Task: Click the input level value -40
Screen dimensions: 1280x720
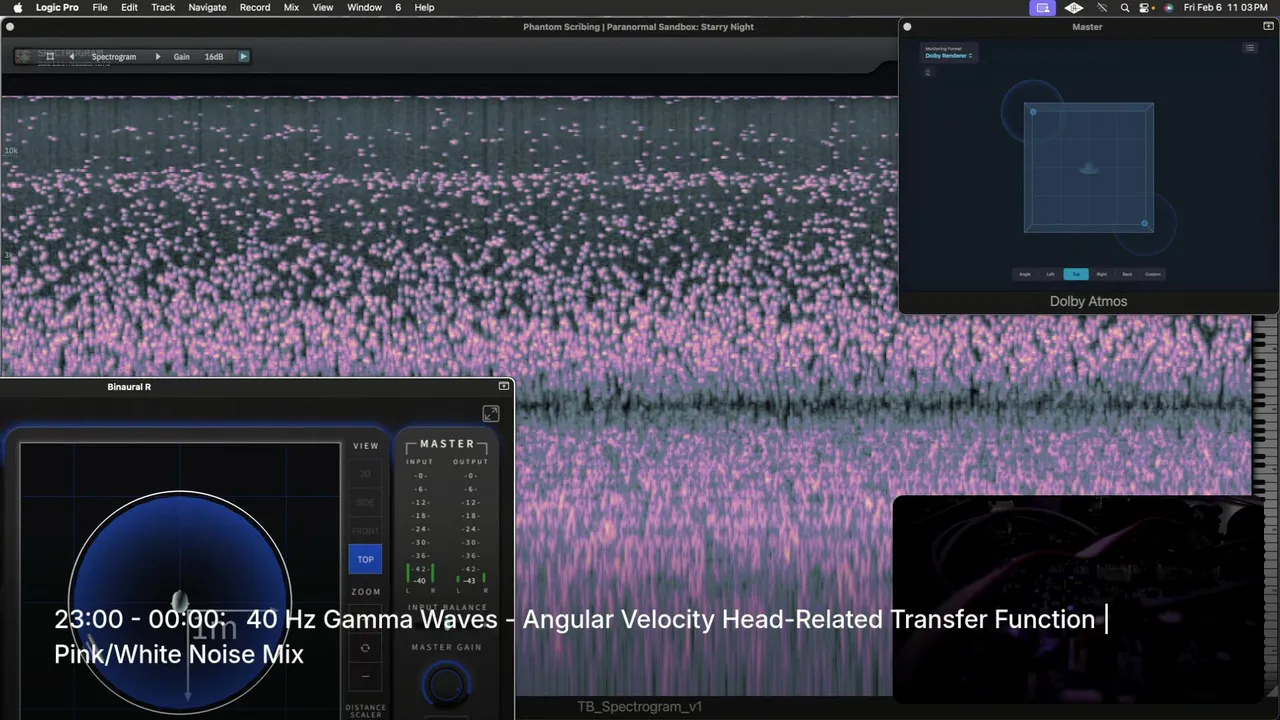Action: click(419, 581)
